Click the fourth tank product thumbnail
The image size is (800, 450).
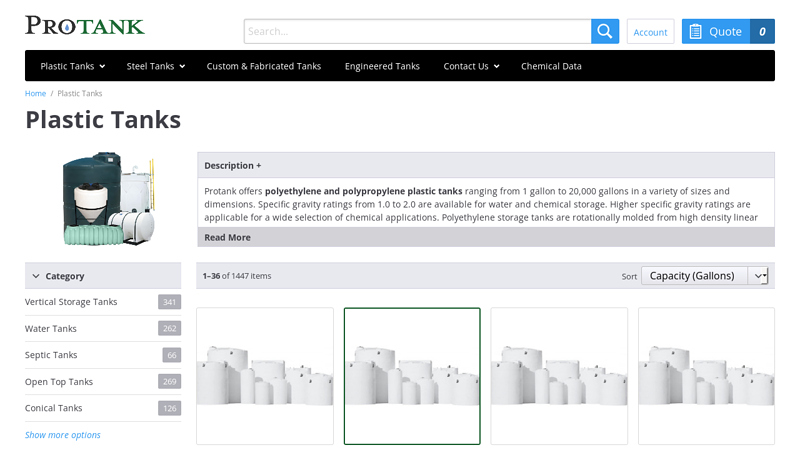click(x=706, y=376)
